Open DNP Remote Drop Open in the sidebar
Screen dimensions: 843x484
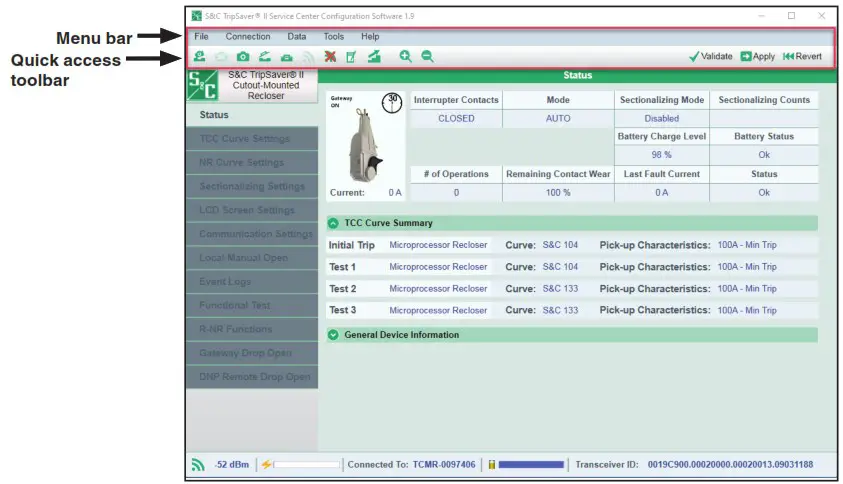pos(252,376)
